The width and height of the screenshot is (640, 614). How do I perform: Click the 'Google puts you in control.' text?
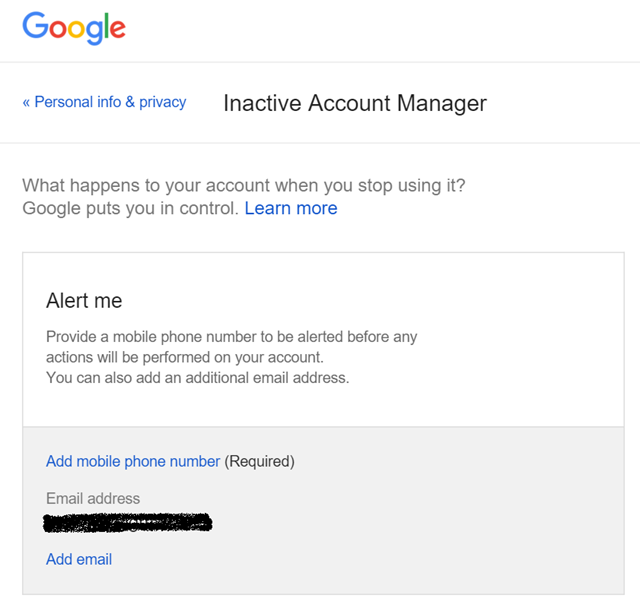(x=131, y=208)
